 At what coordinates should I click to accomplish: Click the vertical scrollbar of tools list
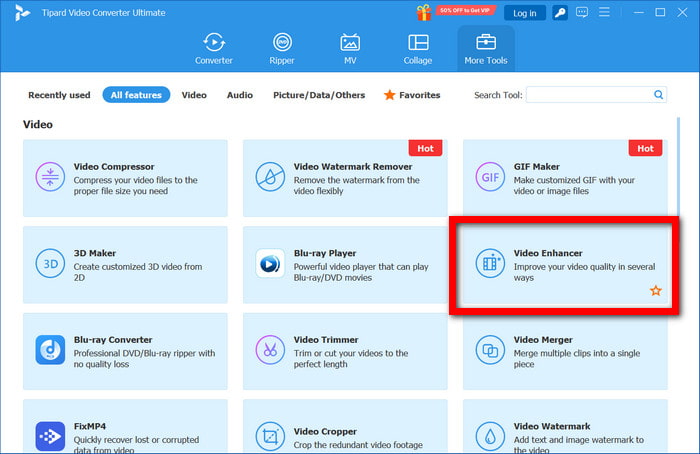click(678, 167)
